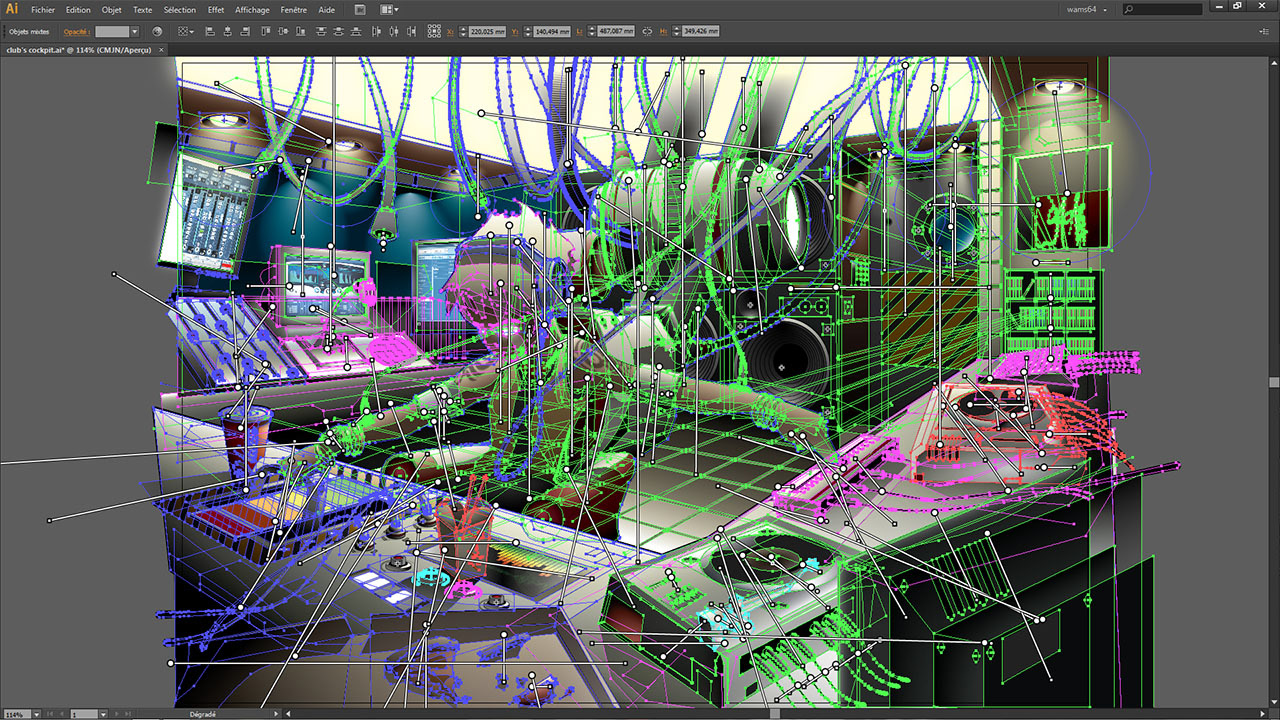This screenshot has width=1280, height=720.
Task: Open the Effet menu
Action: click(216, 10)
